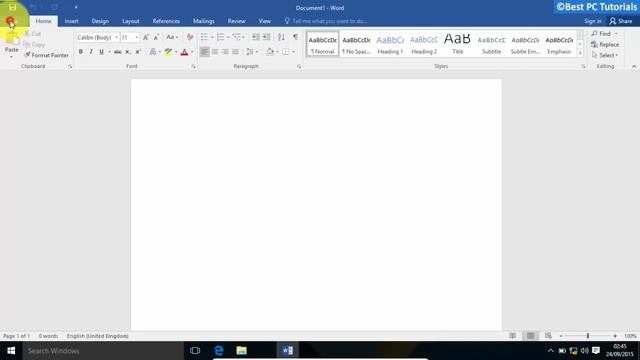The image size is (640, 360).
Task: Decrease font size with the shrink font icon
Action: pyautogui.click(x=156, y=37)
